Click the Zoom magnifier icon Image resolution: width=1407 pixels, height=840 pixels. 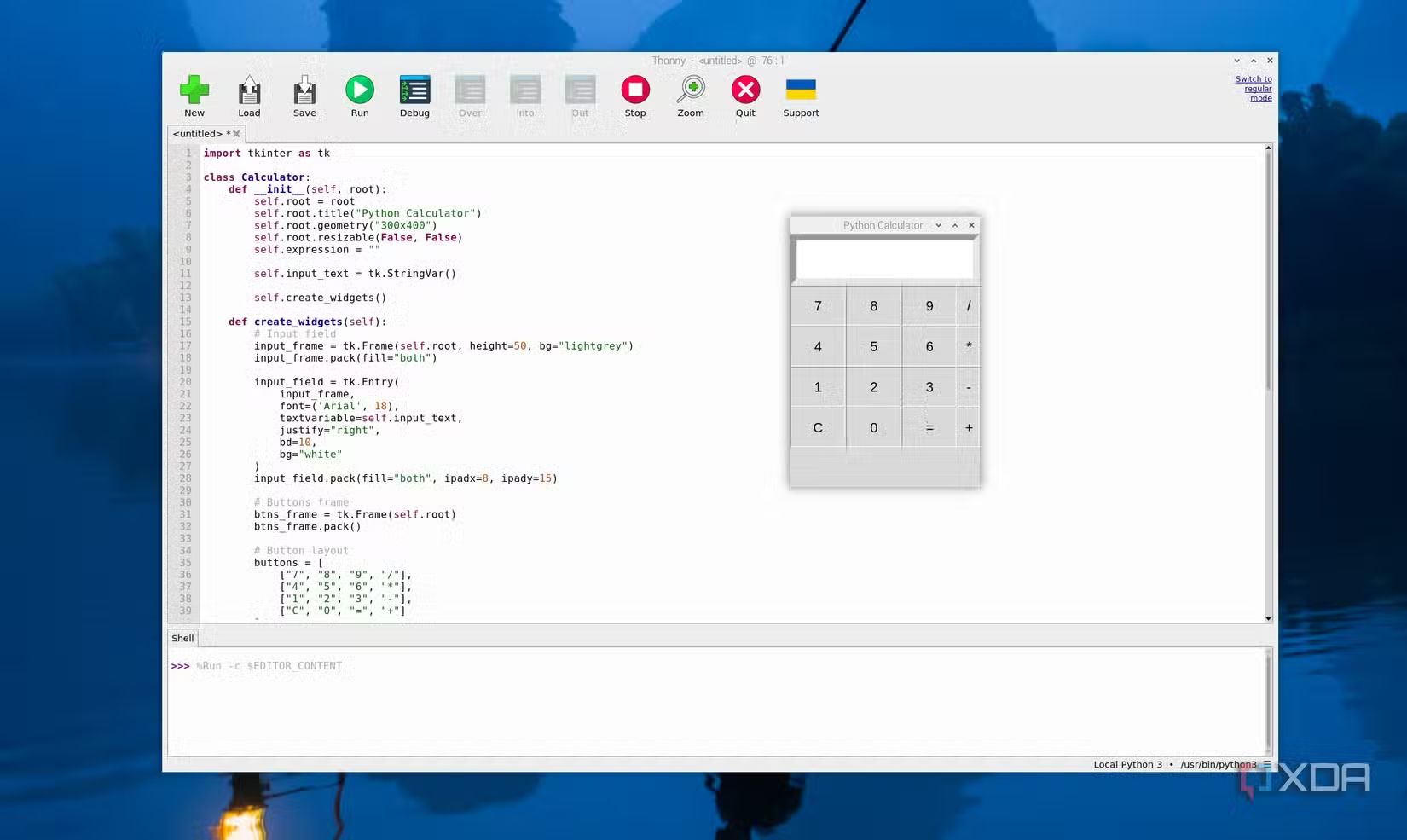coord(691,90)
